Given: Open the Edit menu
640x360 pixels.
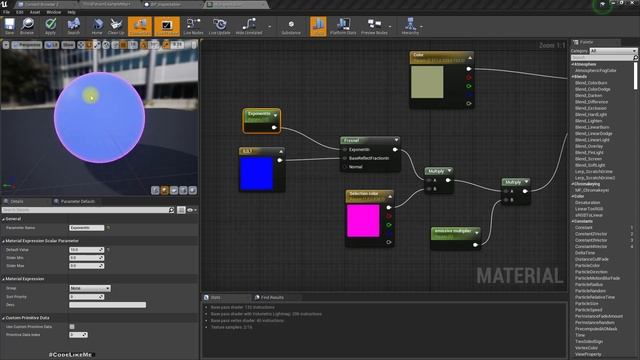Looking at the screenshot, I should [20, 12].
